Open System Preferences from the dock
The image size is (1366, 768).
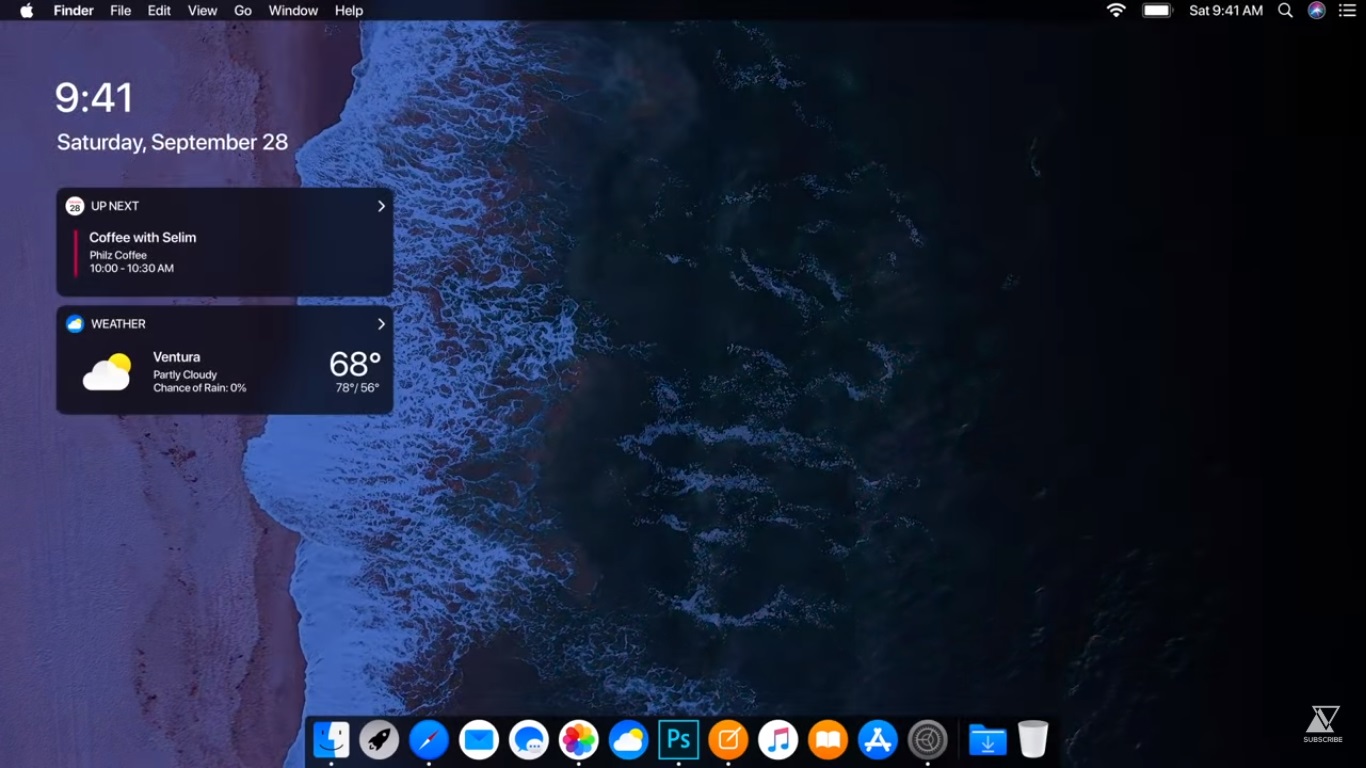click(927, 740)
